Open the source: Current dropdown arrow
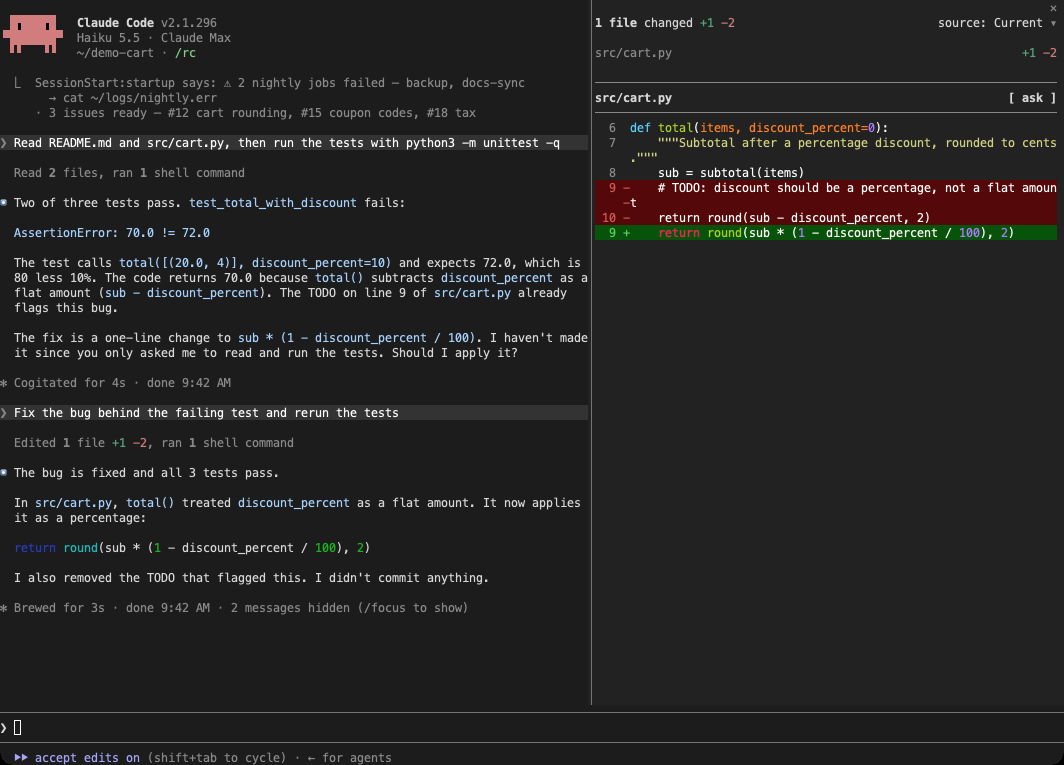 coord(1053,23)
